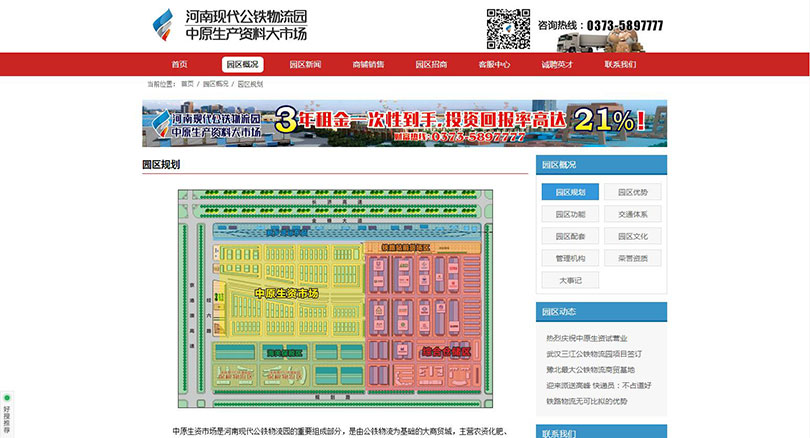810x438 pixels.
Task: Open 商铺销售 from the navigation bar
Action: 368,64
